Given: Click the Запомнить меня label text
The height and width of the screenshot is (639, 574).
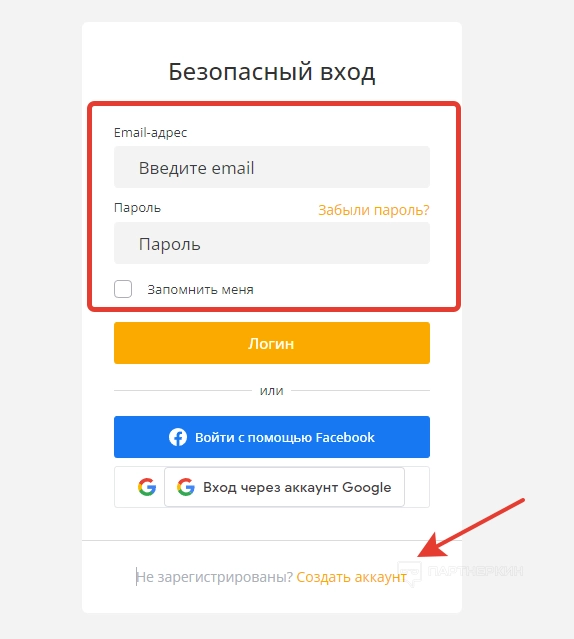Looking at the screenshot, I should [x=200, y=289].
